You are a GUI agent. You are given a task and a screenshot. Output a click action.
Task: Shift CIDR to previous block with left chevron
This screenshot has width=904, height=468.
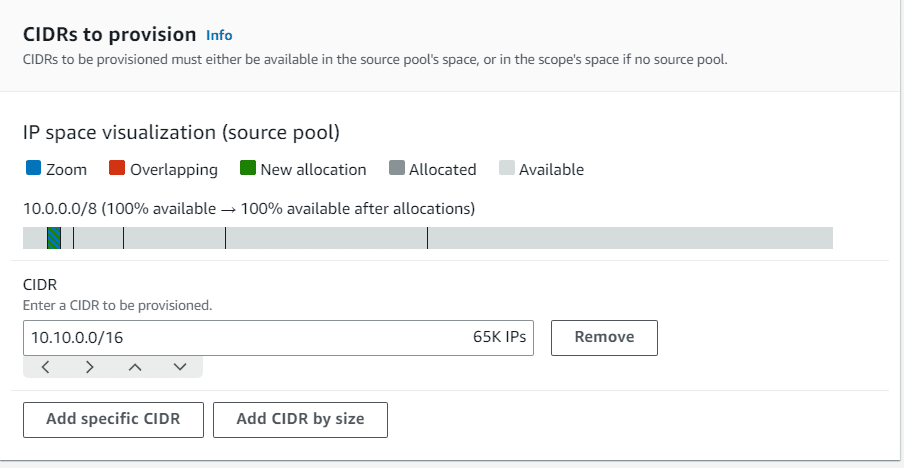(46, 367)
